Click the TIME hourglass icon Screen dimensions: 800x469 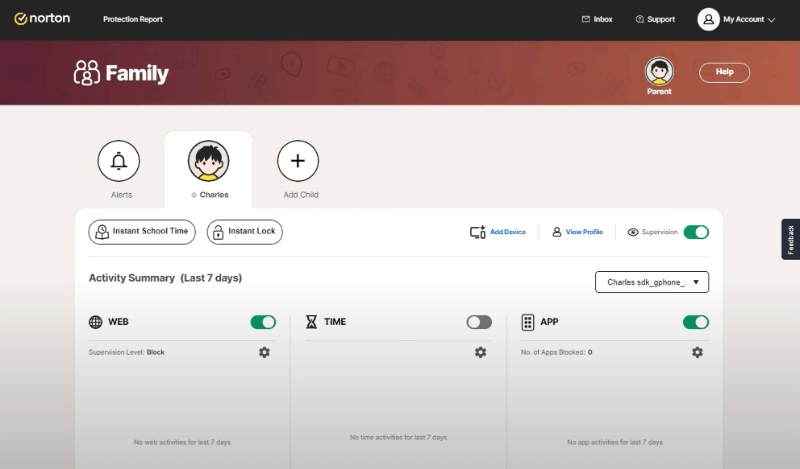311,322
